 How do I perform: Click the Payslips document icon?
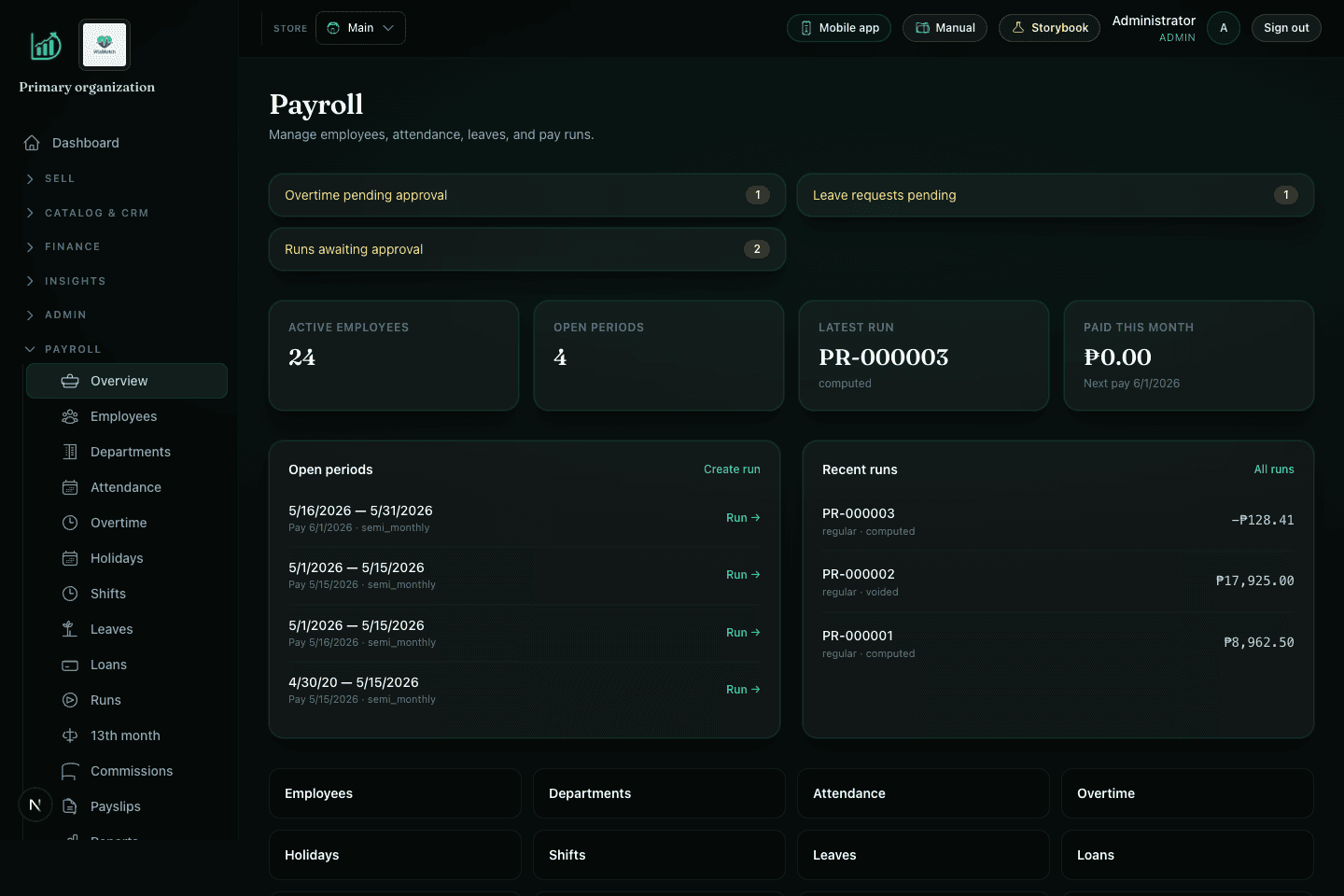tap(70, 806)
